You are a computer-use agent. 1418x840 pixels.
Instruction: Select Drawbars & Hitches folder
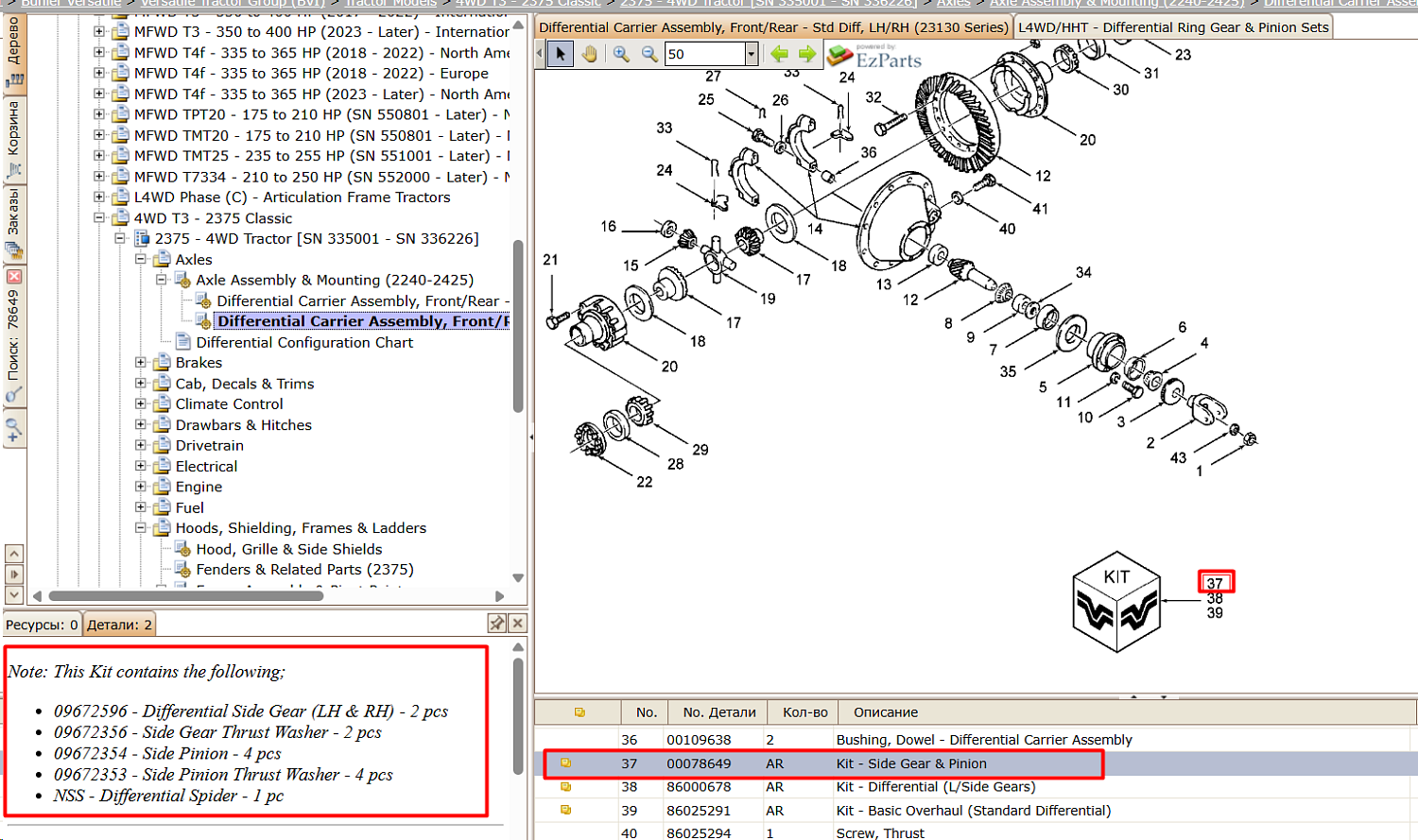pos(243,425)
